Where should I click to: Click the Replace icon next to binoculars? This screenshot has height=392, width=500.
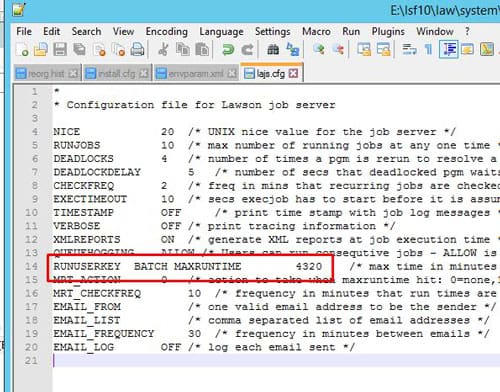pyautogui.click(x=293, y=50)
